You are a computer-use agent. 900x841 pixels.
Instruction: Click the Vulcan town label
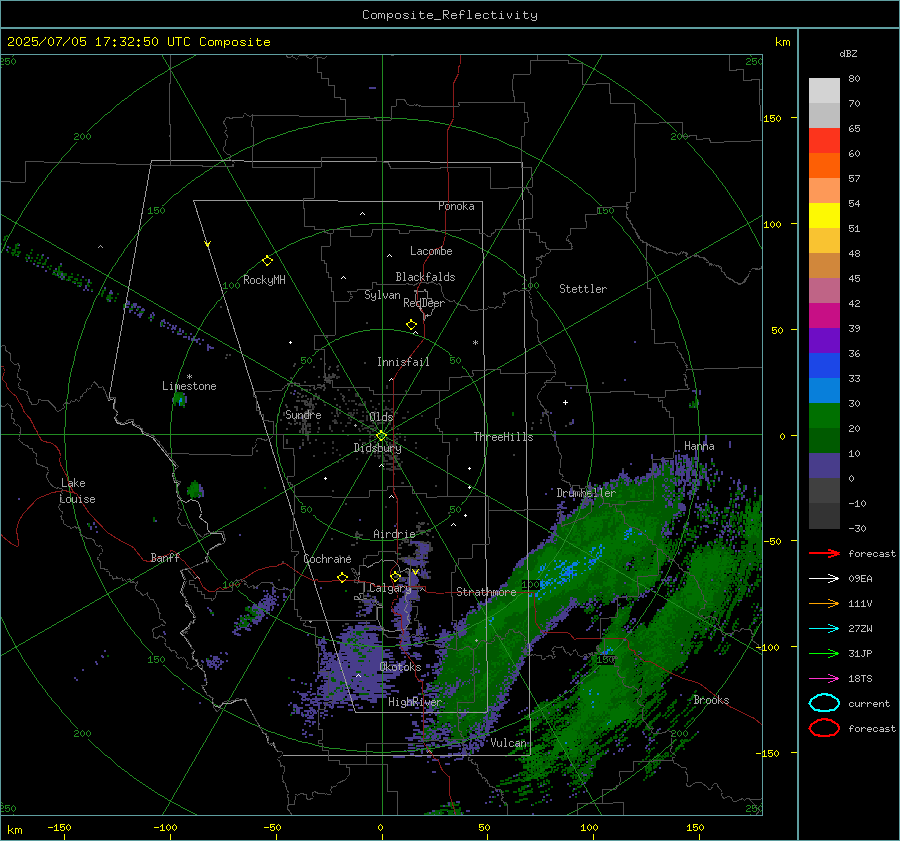pos(509,743)
